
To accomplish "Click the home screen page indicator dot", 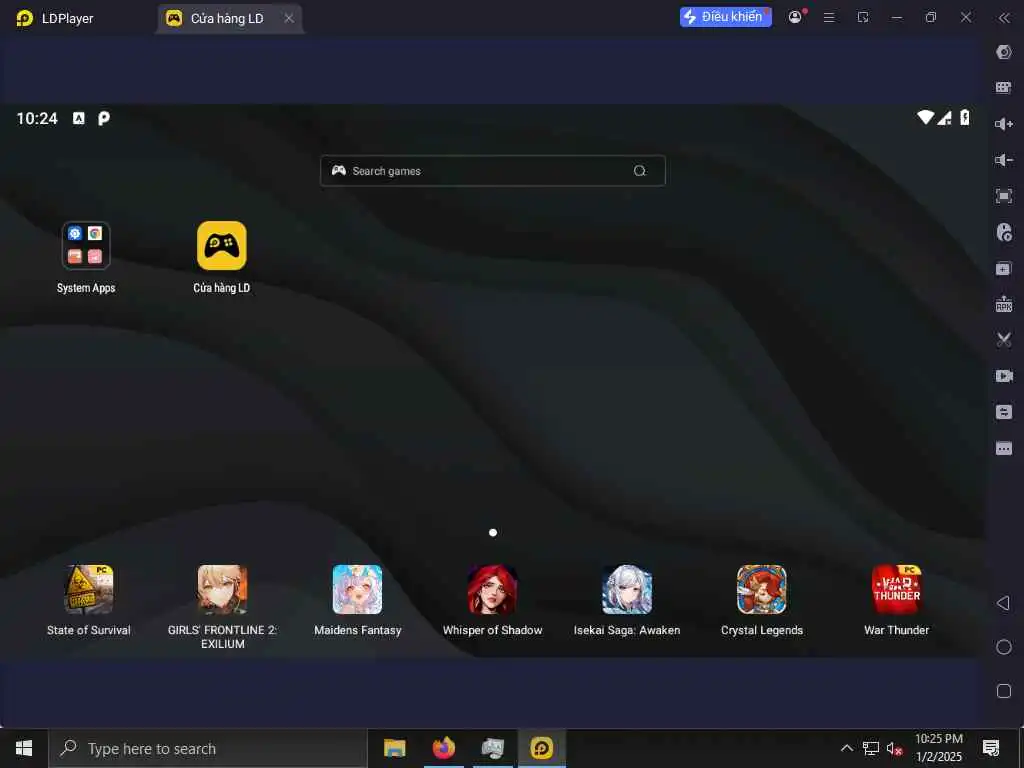I will click(x=493, y=532).
